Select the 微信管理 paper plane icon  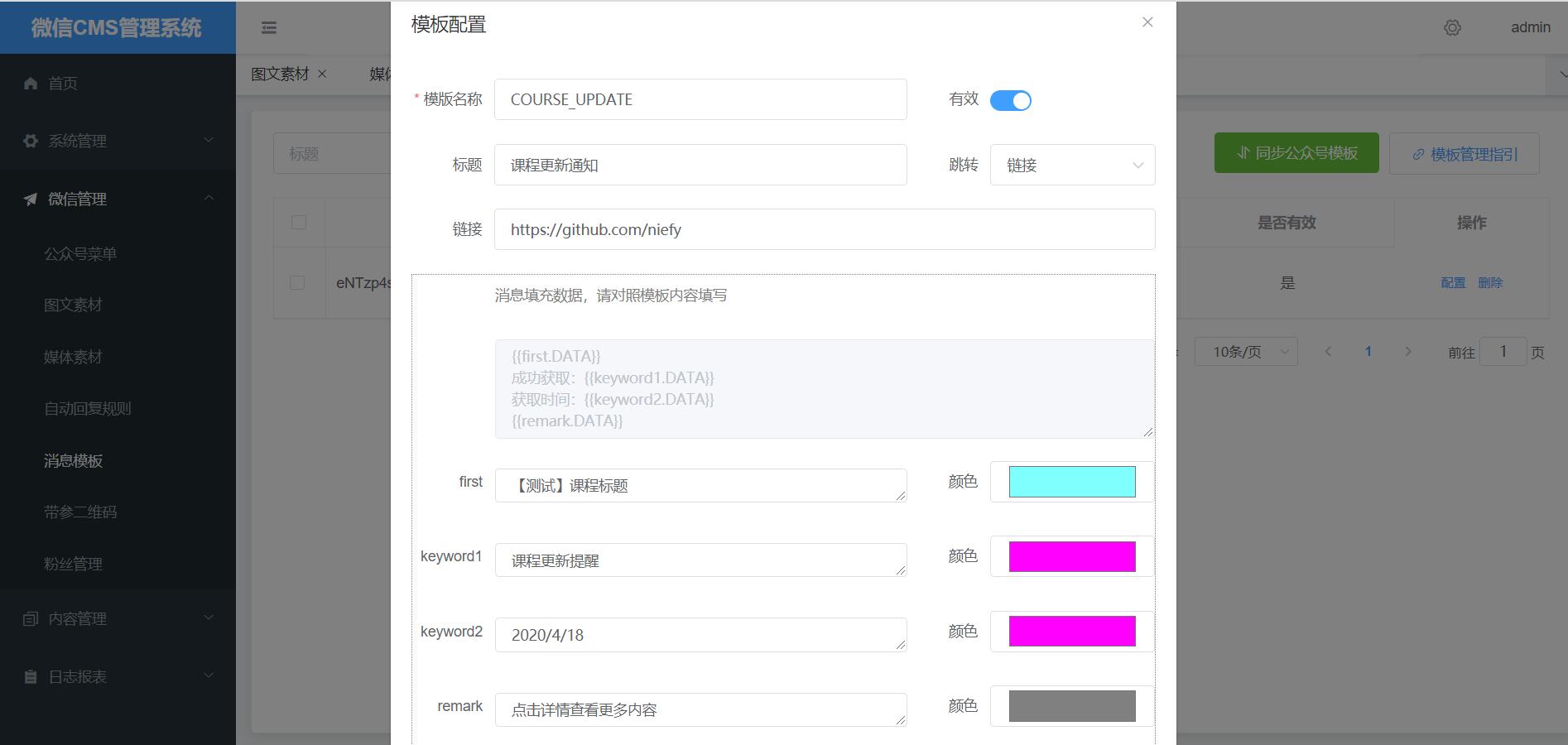click(30, 199)
